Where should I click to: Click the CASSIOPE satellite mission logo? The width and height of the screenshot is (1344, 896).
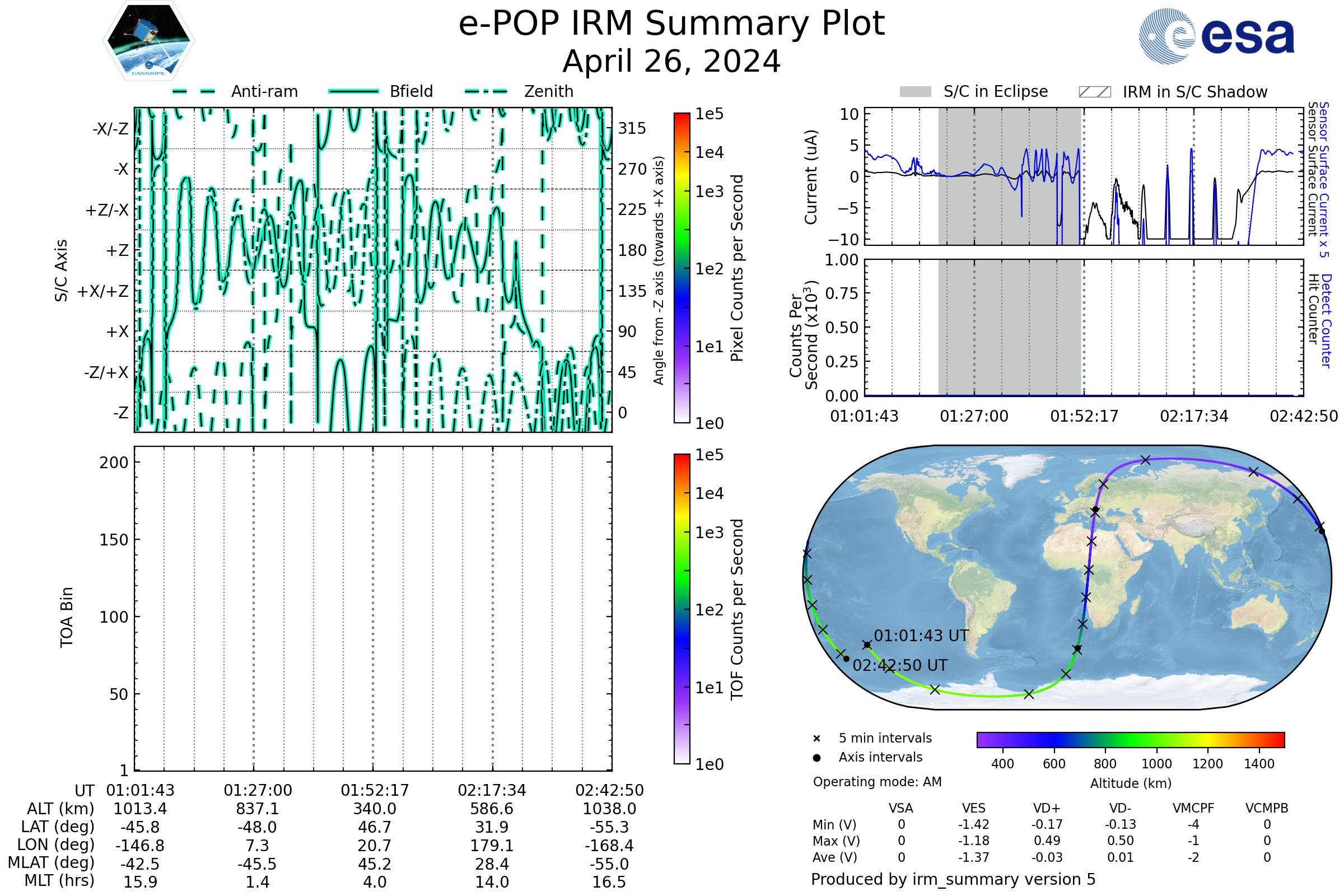[148, 41]
